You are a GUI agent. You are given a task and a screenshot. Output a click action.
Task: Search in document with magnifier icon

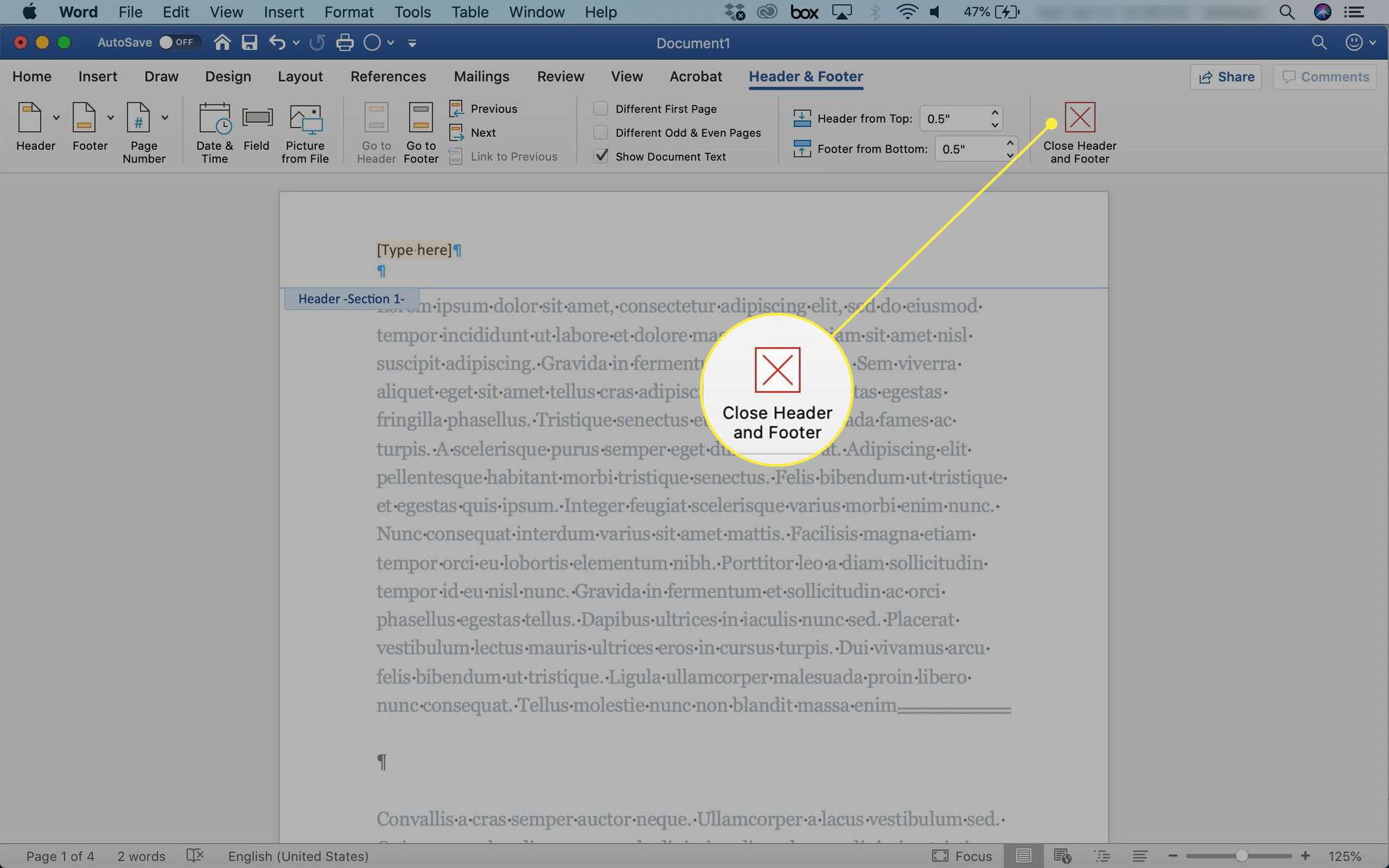pyautogui.click(x=1319, y=42)
